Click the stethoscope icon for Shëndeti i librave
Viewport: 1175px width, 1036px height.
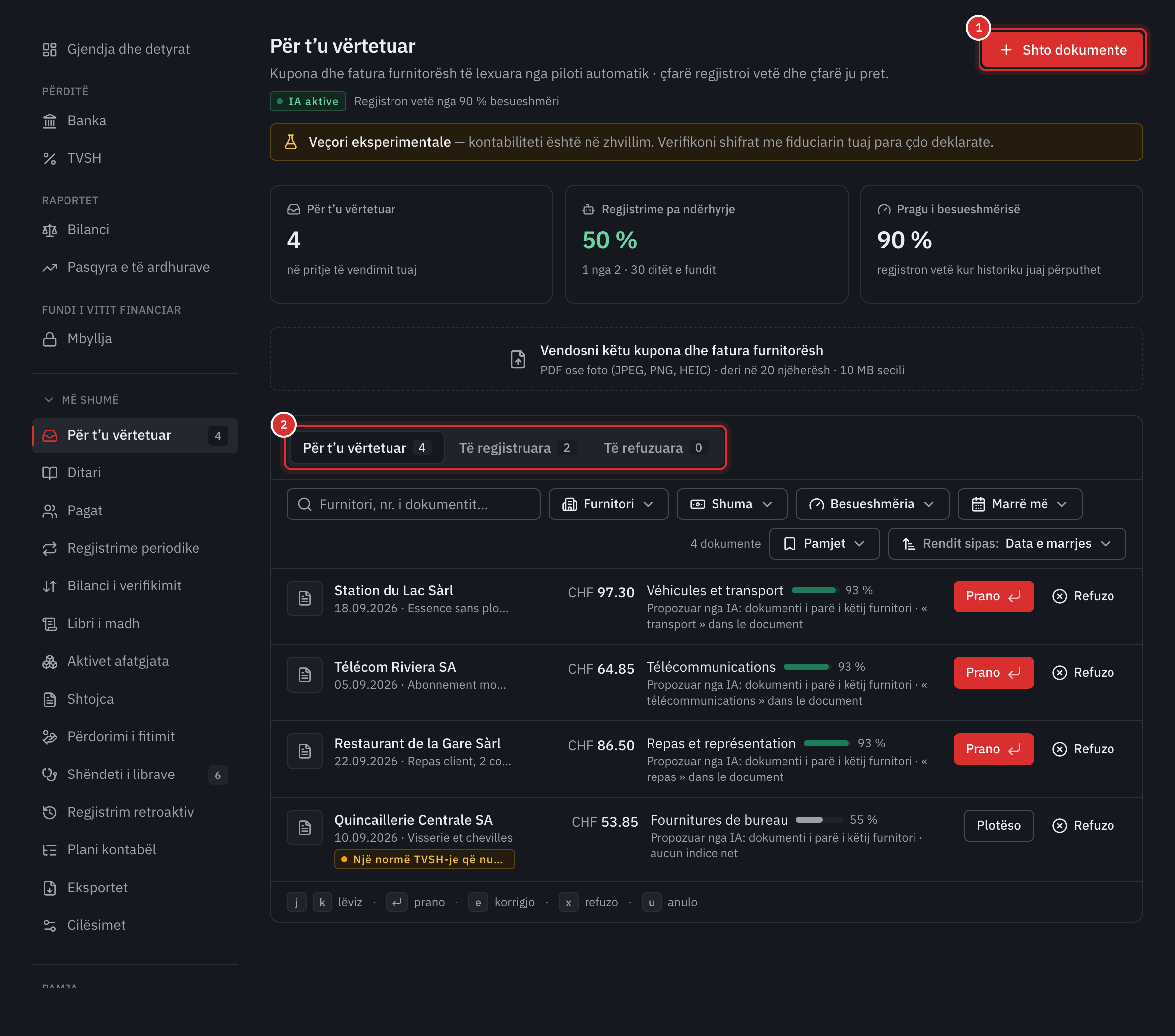pyautogui.click(x=50, y=775)
